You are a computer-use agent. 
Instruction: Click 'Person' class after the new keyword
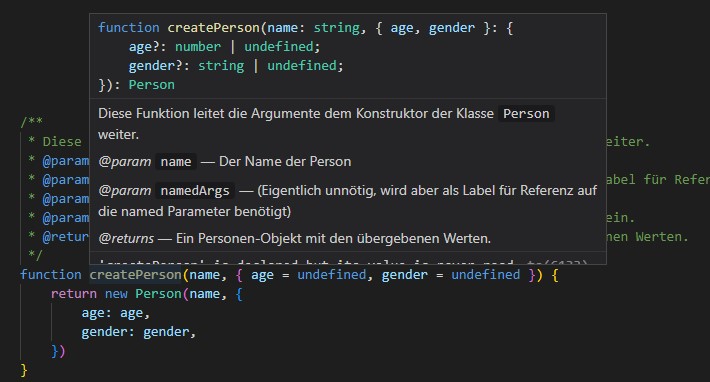[158, 294]
